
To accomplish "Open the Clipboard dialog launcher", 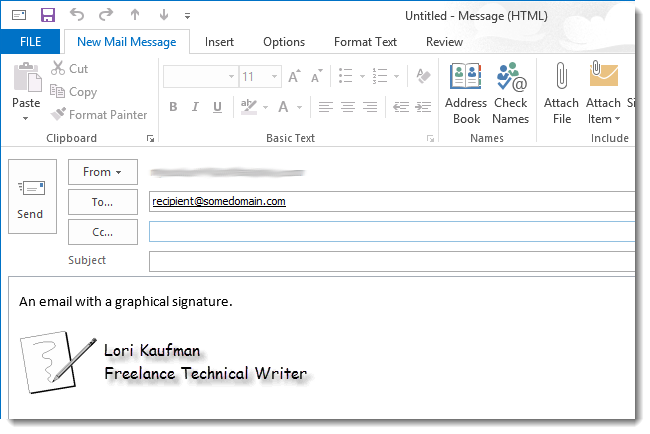I will pyautogui.click(x=150, y=139).
